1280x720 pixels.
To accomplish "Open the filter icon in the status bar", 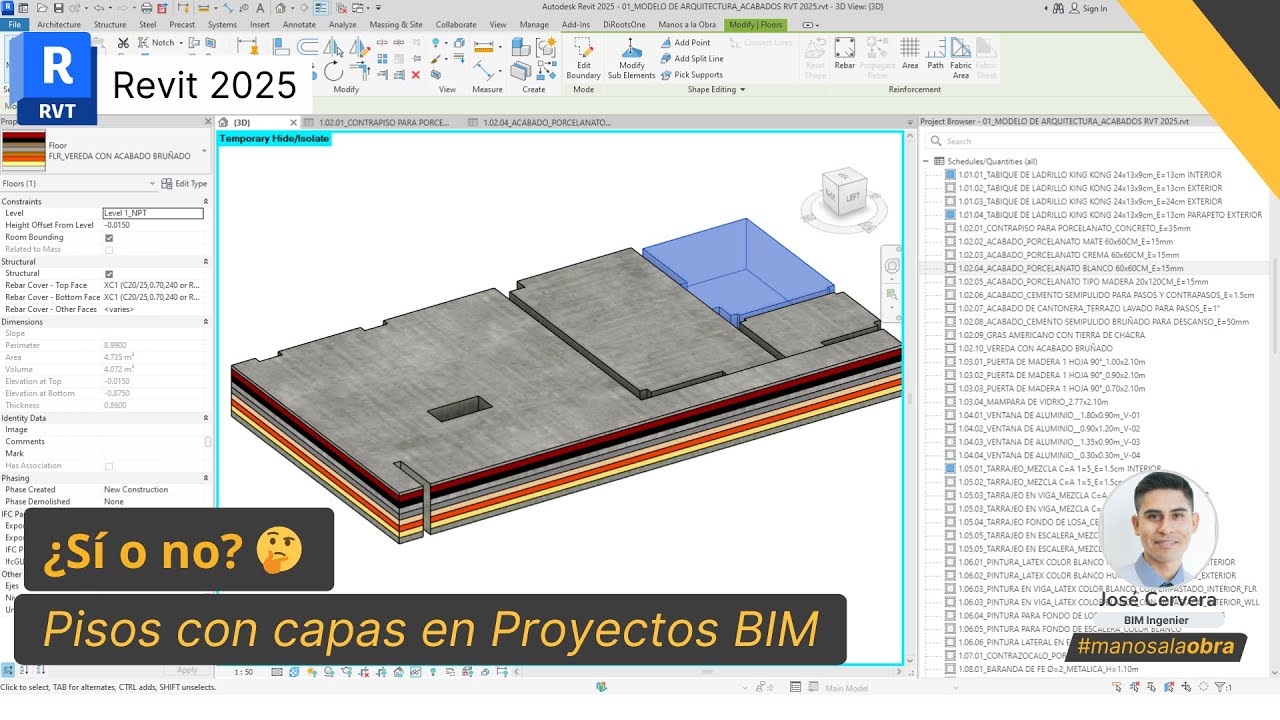I will coord(1221,687).
